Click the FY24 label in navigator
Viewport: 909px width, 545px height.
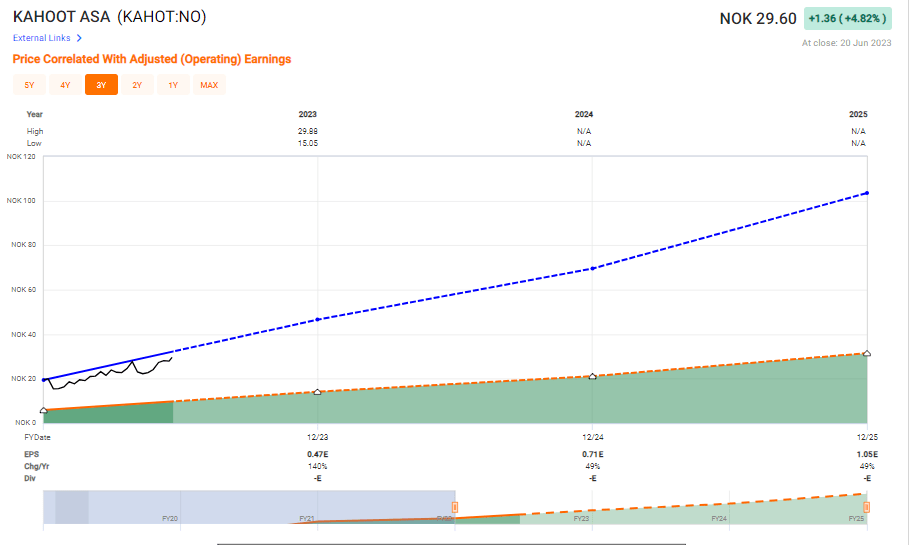(x=719, y=518)
